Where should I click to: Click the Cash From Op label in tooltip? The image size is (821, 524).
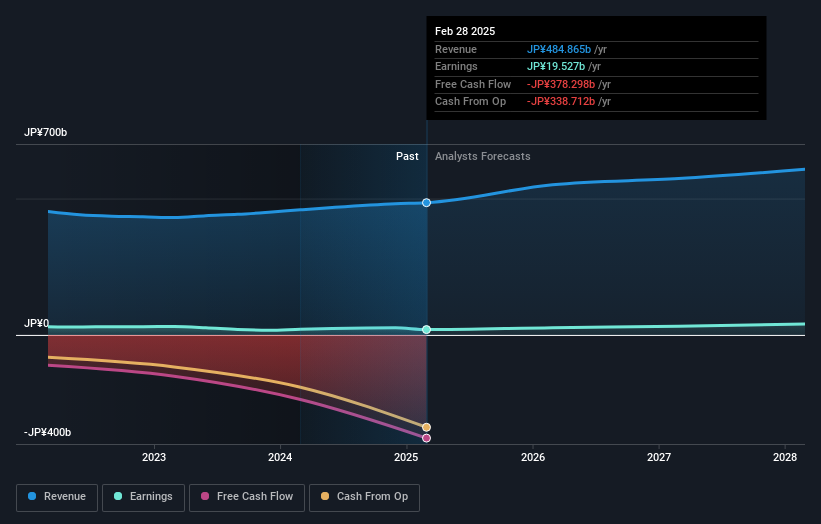tap(470, 102)
